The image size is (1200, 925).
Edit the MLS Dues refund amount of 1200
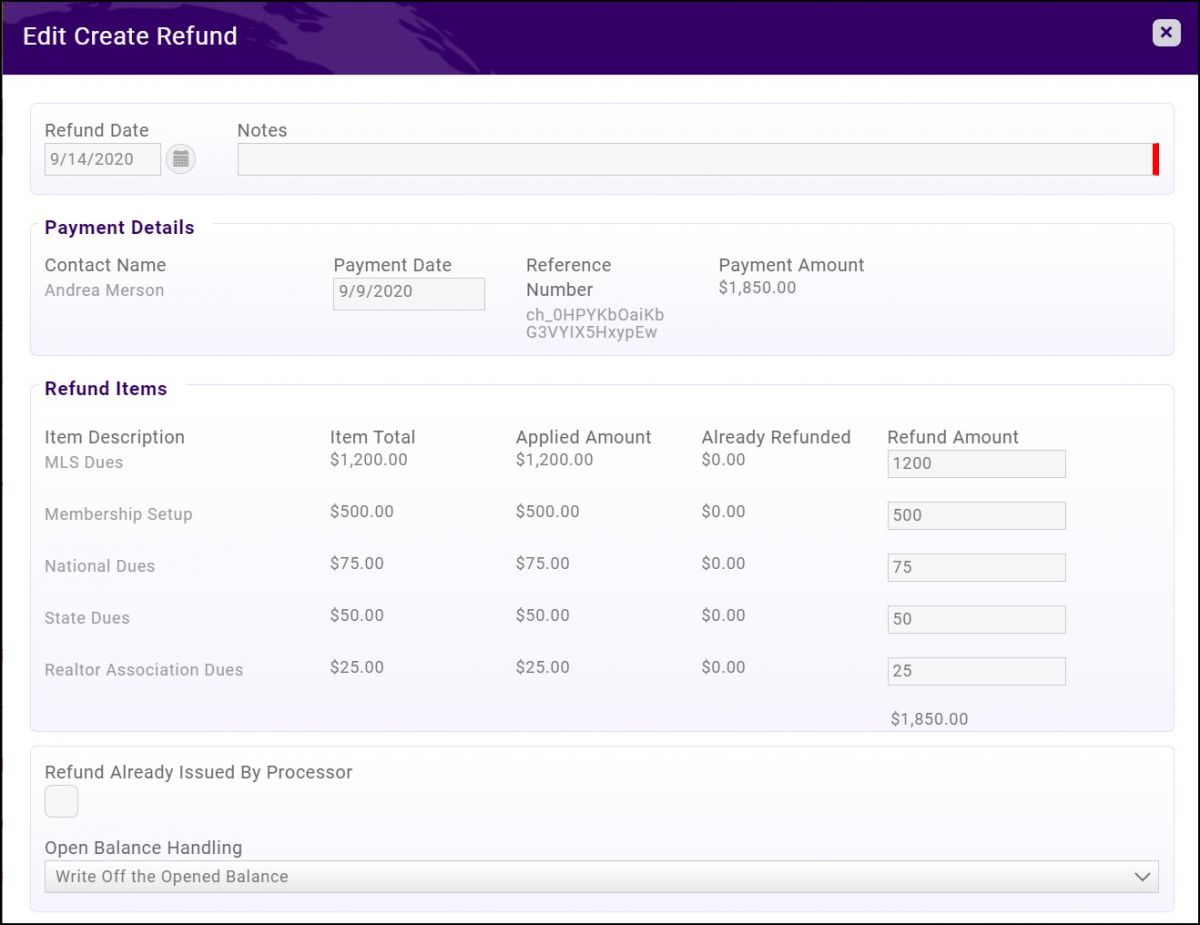coord(975,463)
